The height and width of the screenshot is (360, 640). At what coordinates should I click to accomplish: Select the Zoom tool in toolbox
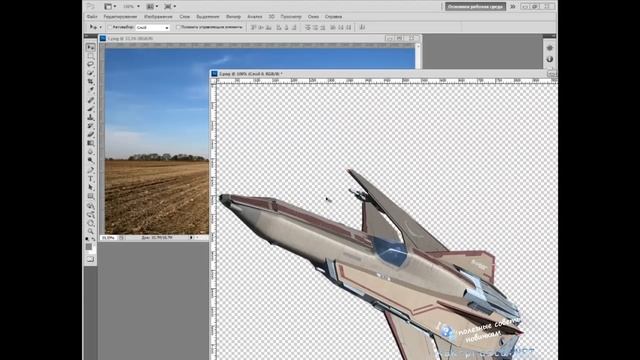(x=90, y=231)
